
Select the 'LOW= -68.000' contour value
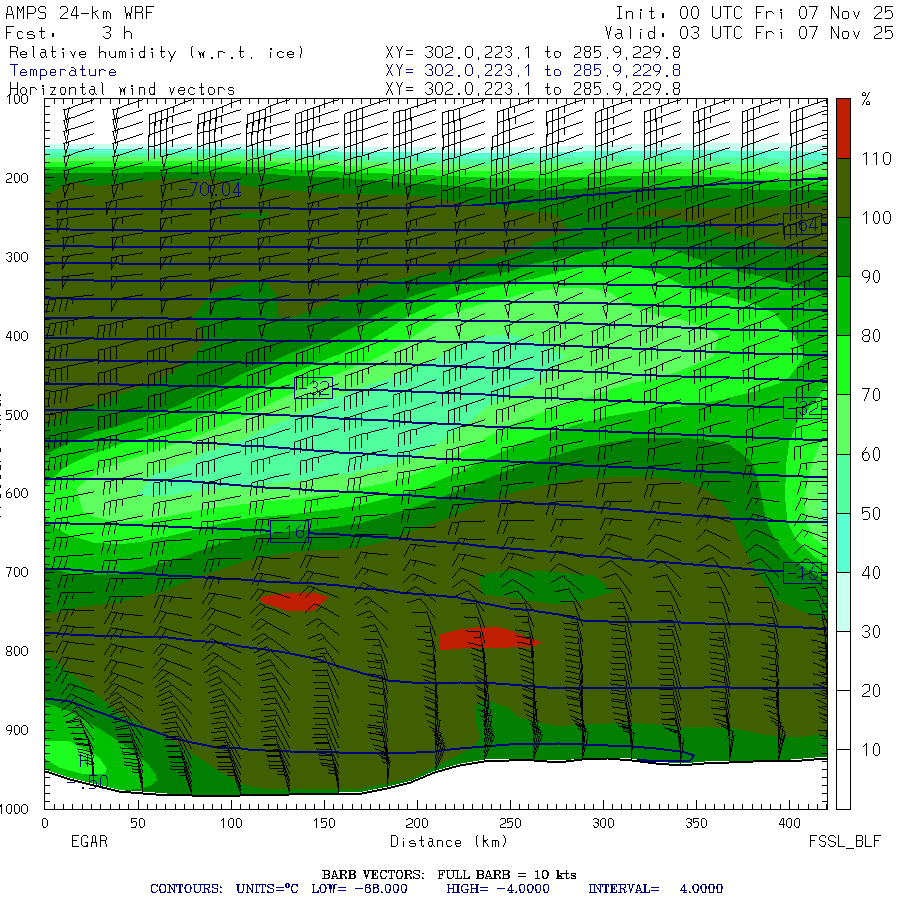[x=359, y=889]
